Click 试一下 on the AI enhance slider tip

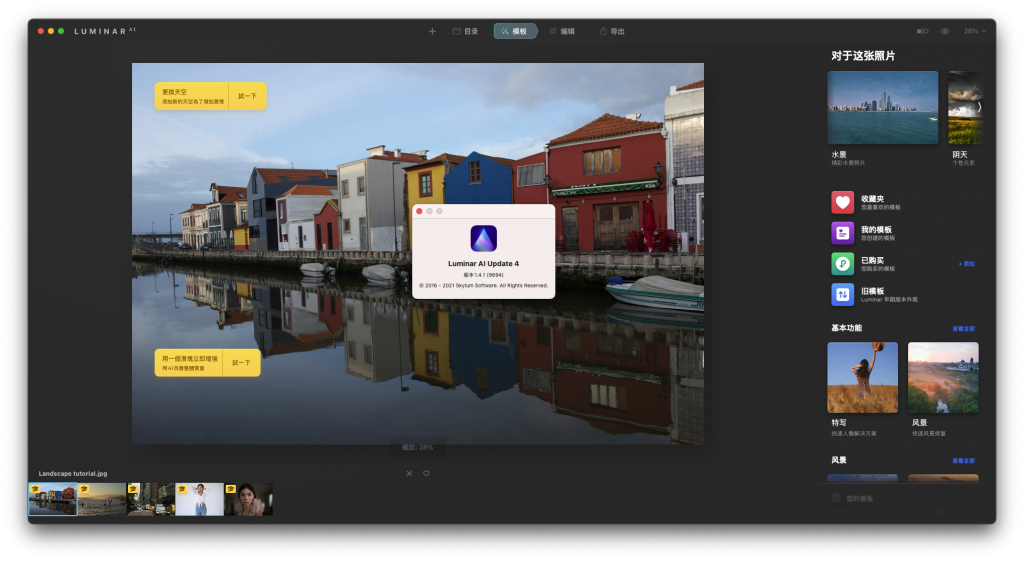[x=242, y=362]
